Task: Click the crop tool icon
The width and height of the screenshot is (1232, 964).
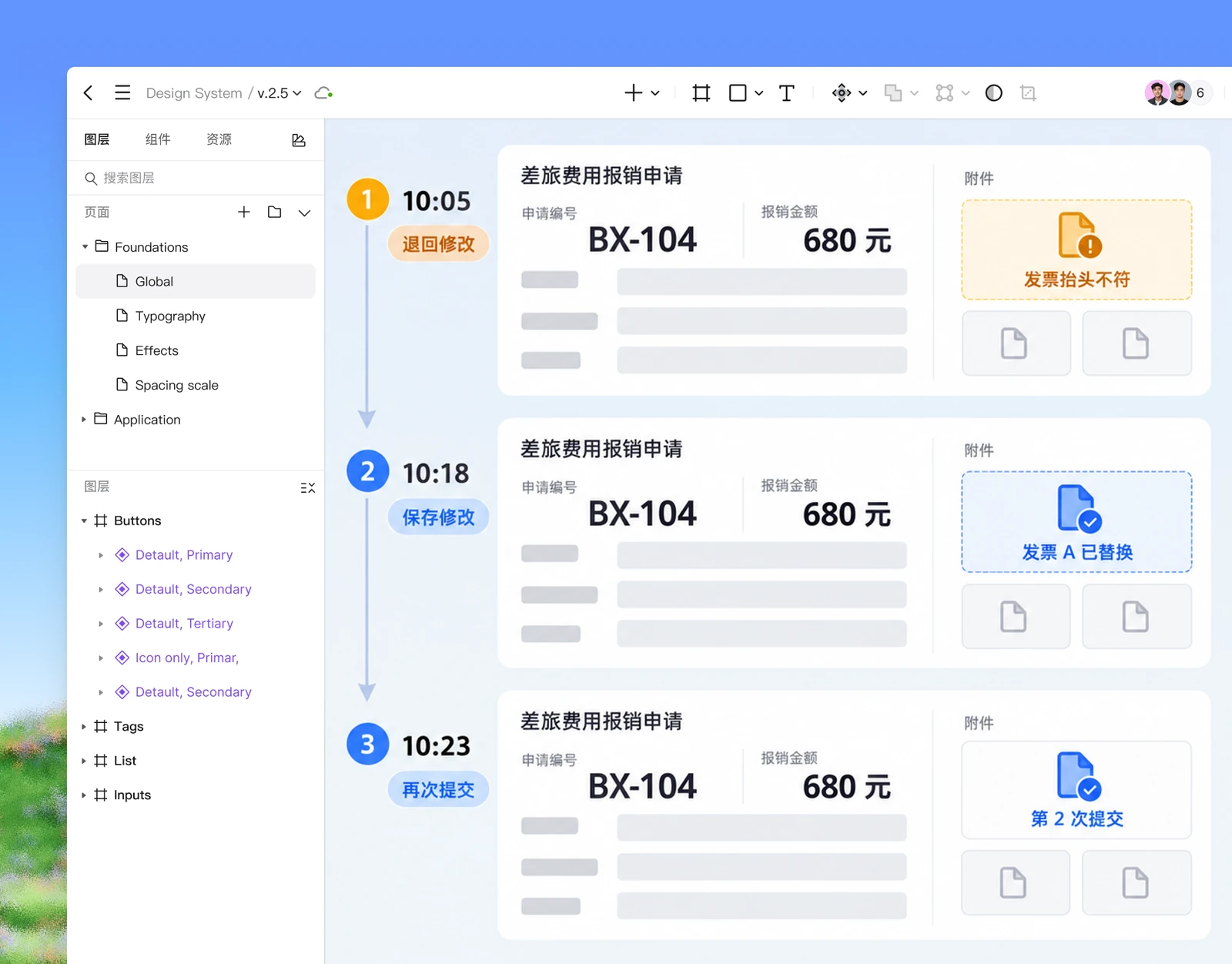Action: [1028, 93]
